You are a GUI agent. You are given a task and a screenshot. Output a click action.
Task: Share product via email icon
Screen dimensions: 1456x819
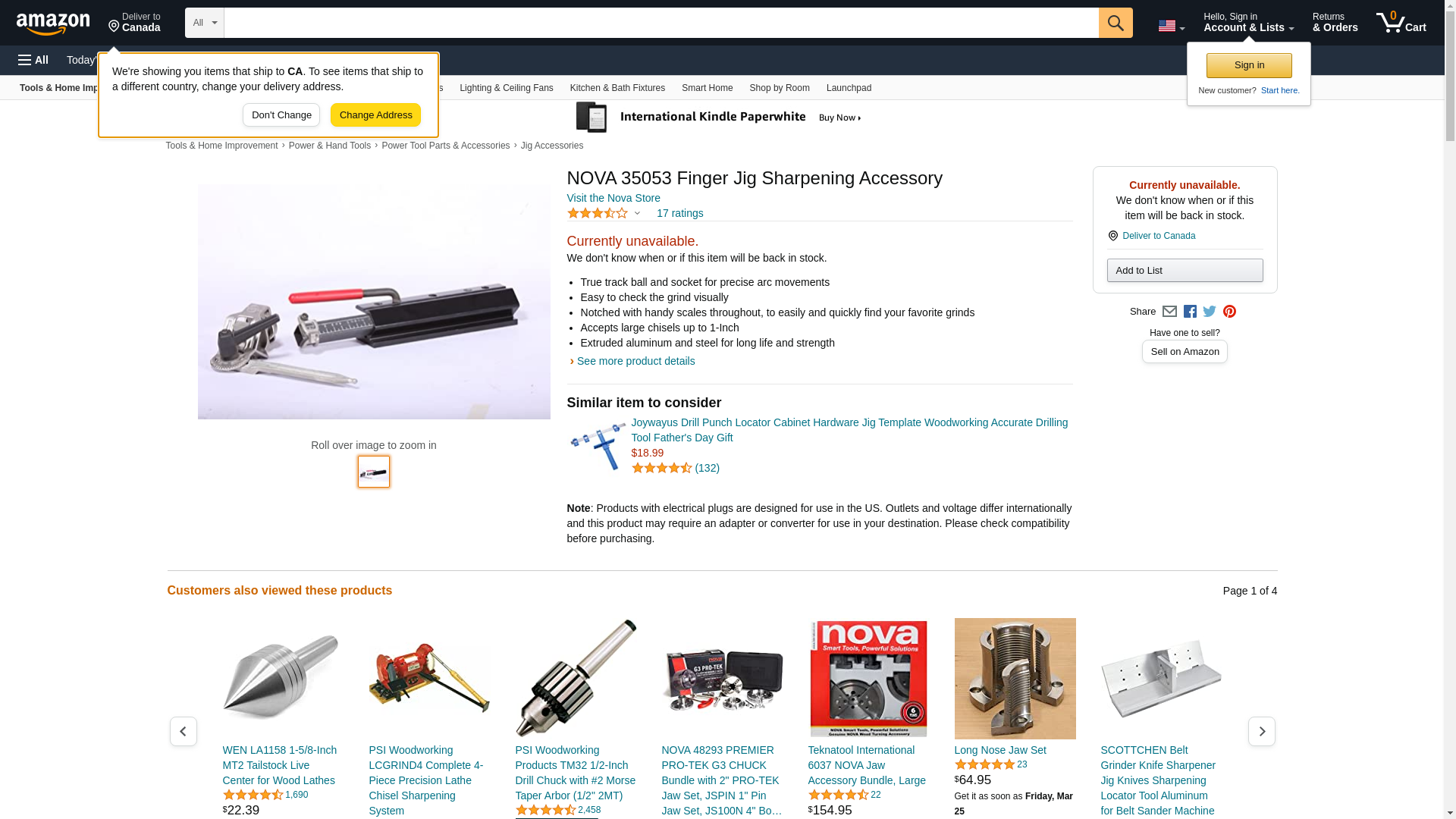pyautogui.click(x=1169, y=312)
